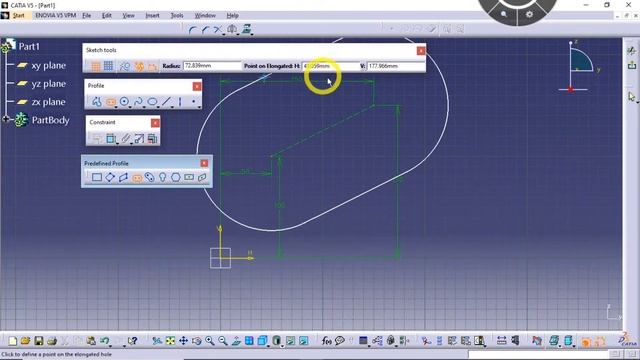640x360 pixels.
Task: Click the Save icon in bottom toolbar
Action: (39, 341)
